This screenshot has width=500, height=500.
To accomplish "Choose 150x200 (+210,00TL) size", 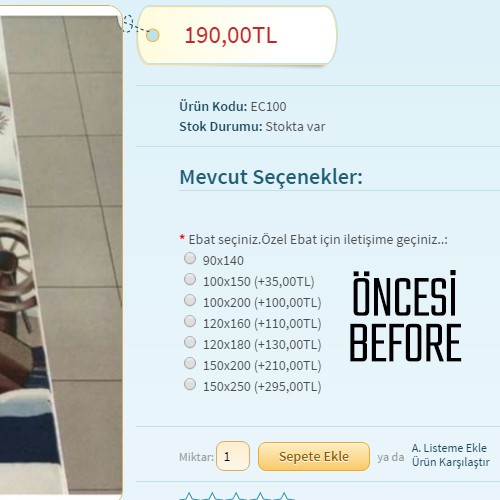I will point(190,363).
